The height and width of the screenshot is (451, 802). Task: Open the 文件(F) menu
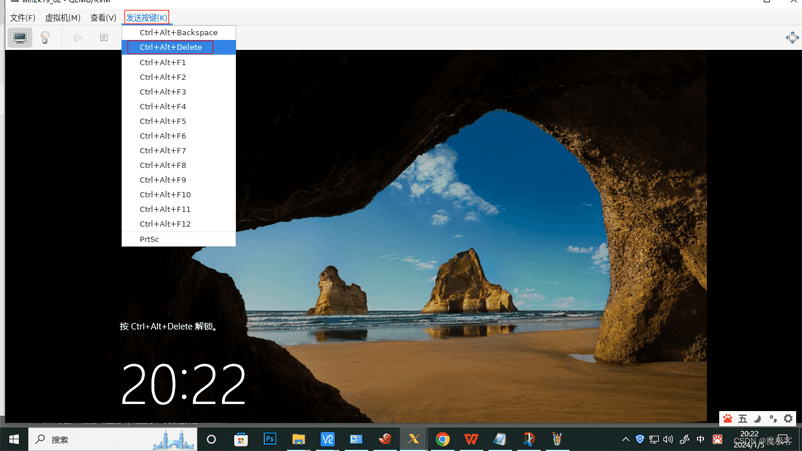(22, 18)
